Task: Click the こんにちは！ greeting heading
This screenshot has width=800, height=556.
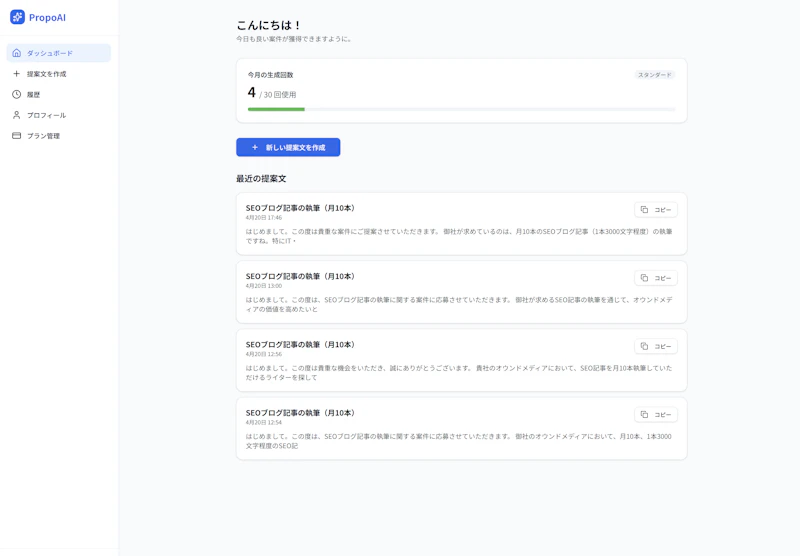Action: point(269,25)
